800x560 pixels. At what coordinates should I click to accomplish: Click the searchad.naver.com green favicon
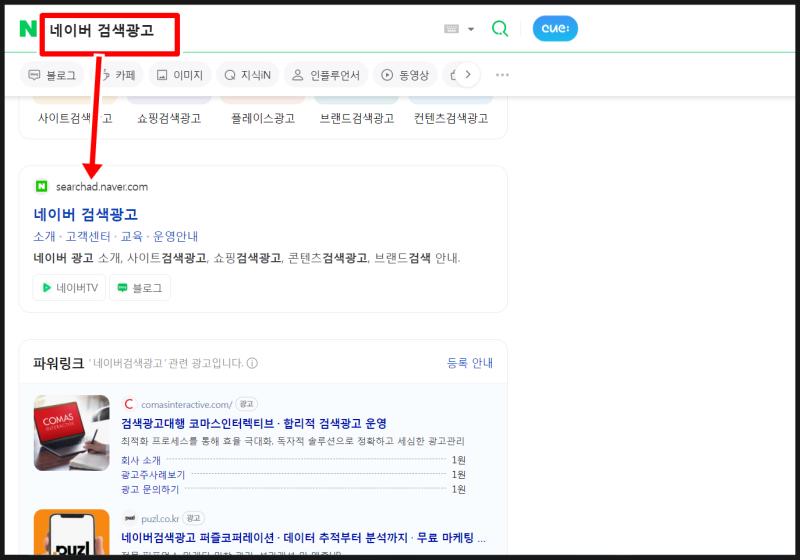click(41, 187)
